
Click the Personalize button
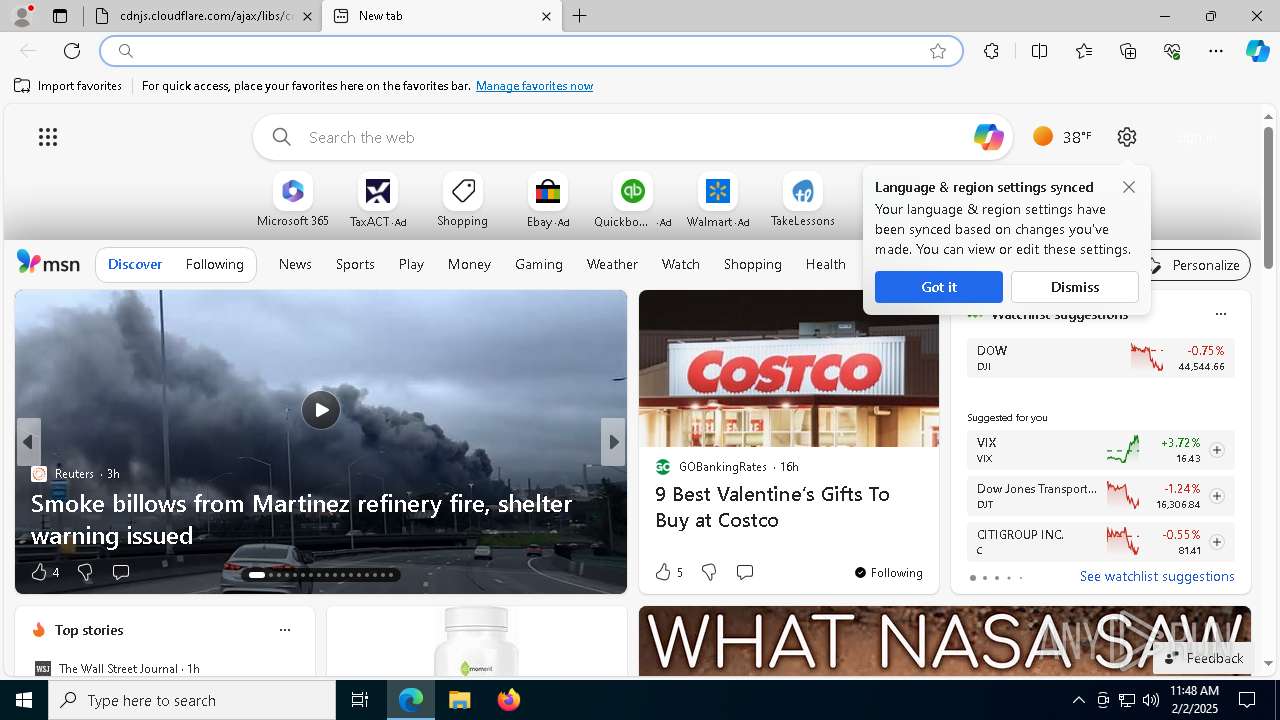click(1196, 265)
